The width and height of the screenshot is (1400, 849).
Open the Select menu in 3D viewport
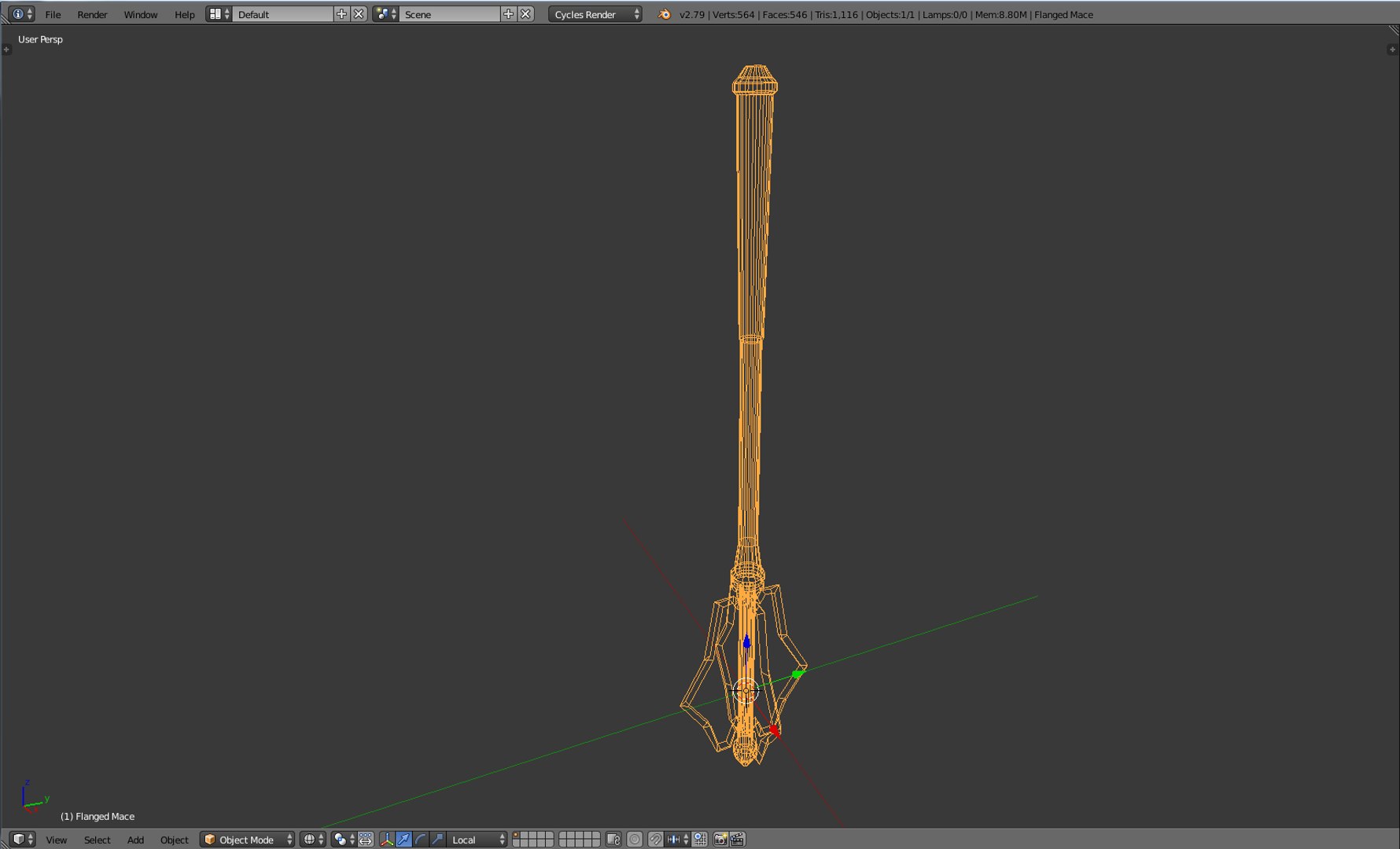97,840
